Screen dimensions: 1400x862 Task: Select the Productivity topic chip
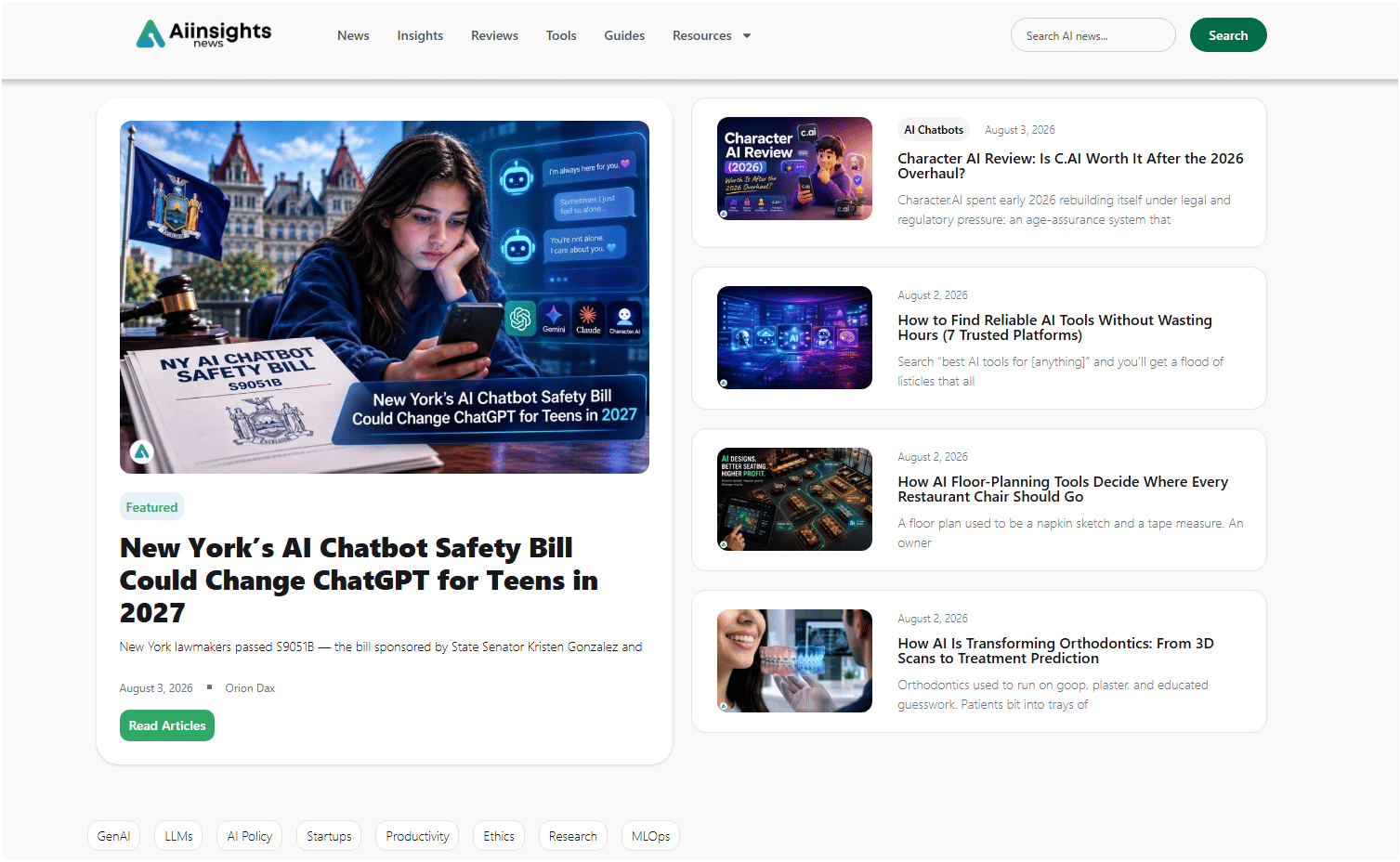click(417, 836)
